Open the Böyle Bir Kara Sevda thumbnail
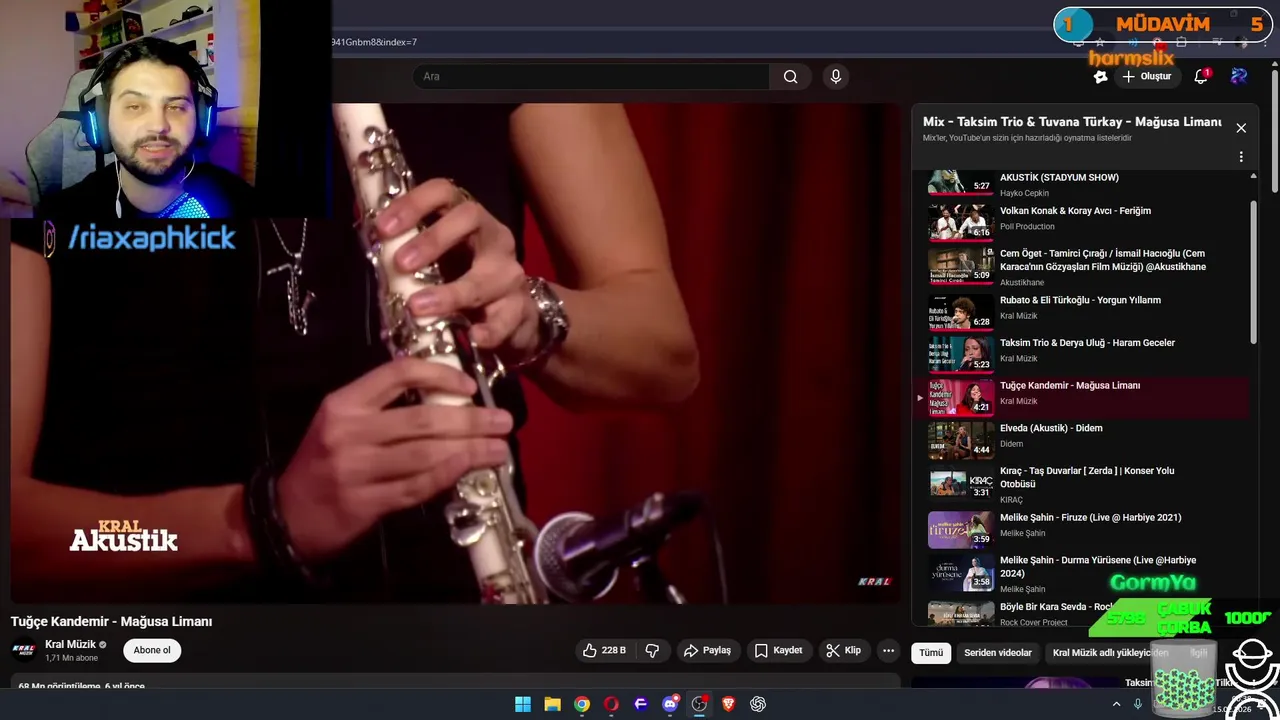1280x720 pixels. pyautogui.click(x=960, y=613)
